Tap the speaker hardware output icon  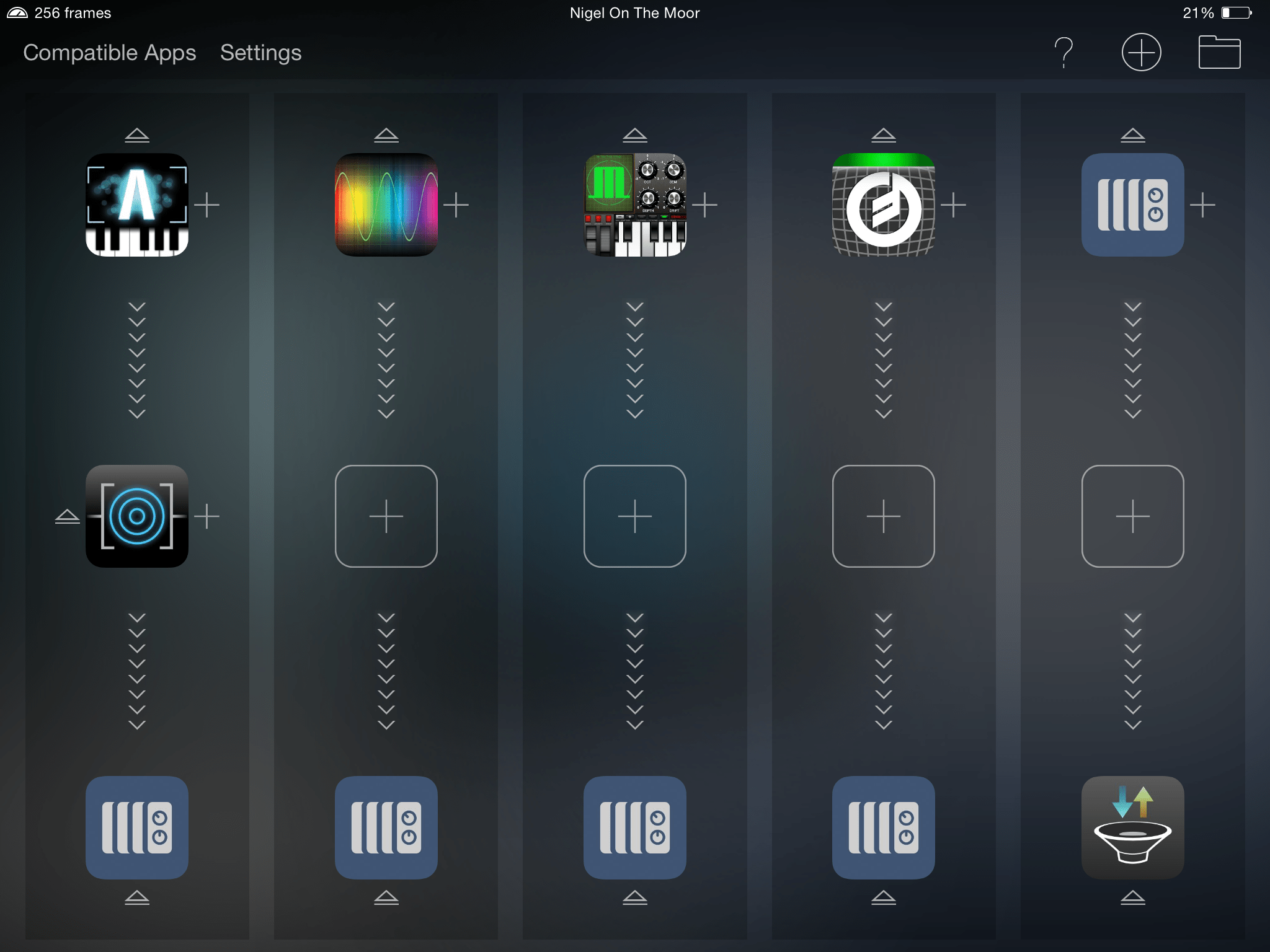pos(1132,827)
